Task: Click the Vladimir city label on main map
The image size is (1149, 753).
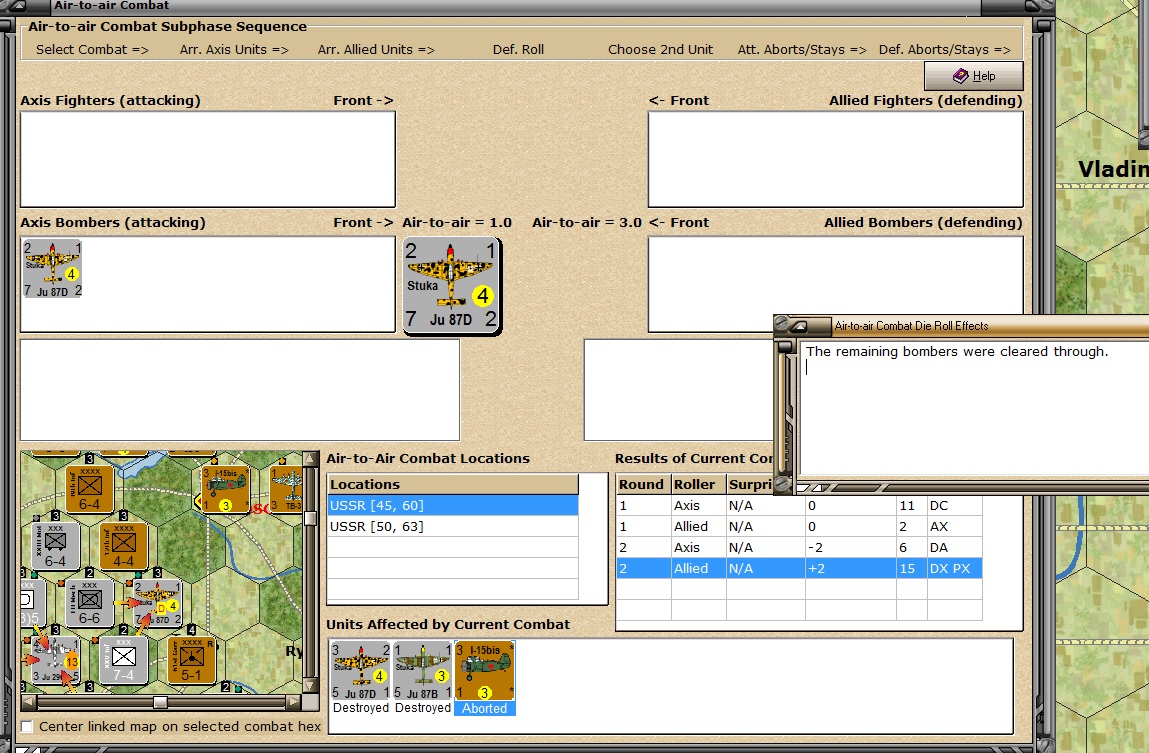Action: tap(1113, 169)
